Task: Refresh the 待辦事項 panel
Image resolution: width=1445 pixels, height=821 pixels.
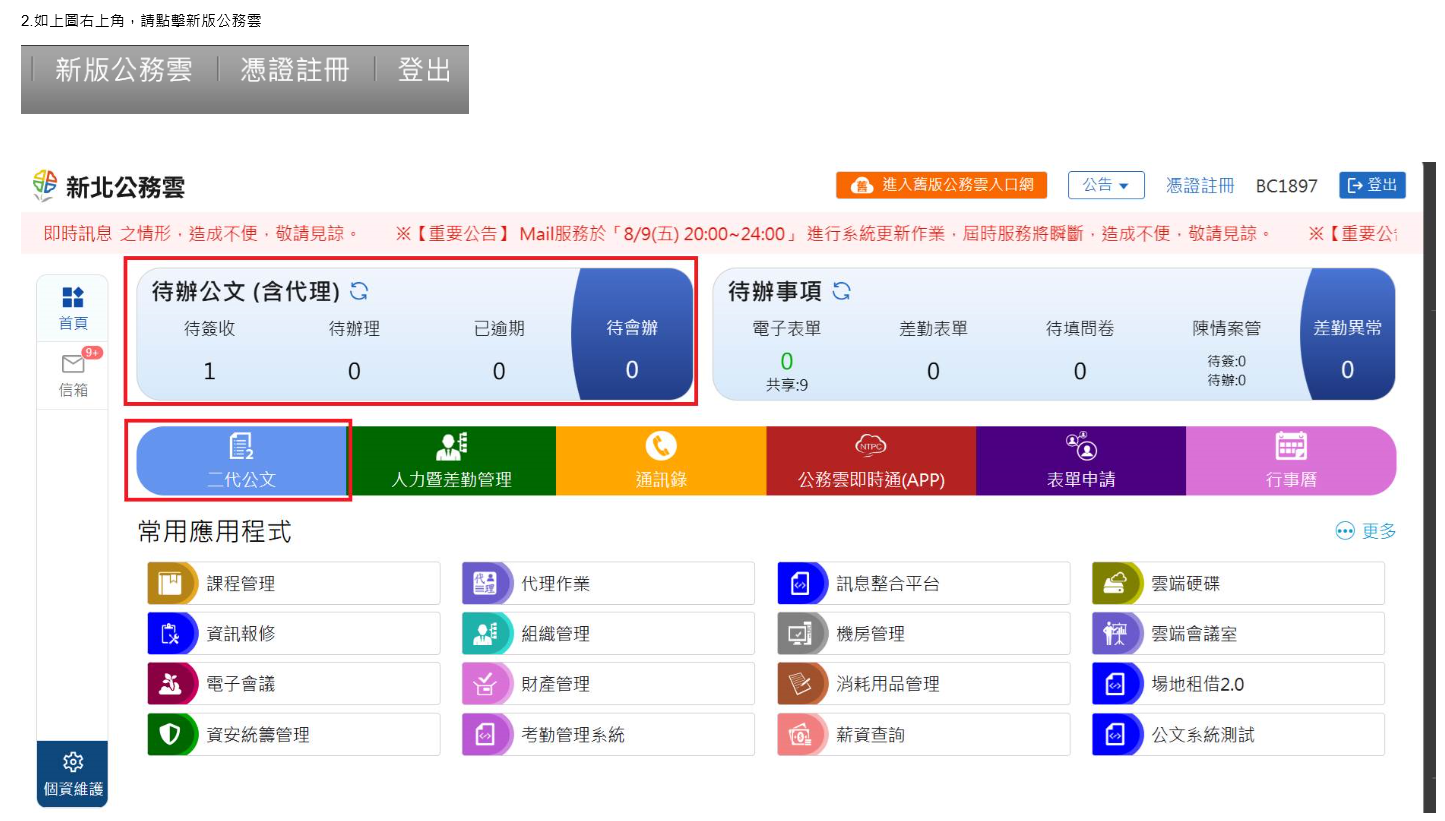Action: [842, 291]
